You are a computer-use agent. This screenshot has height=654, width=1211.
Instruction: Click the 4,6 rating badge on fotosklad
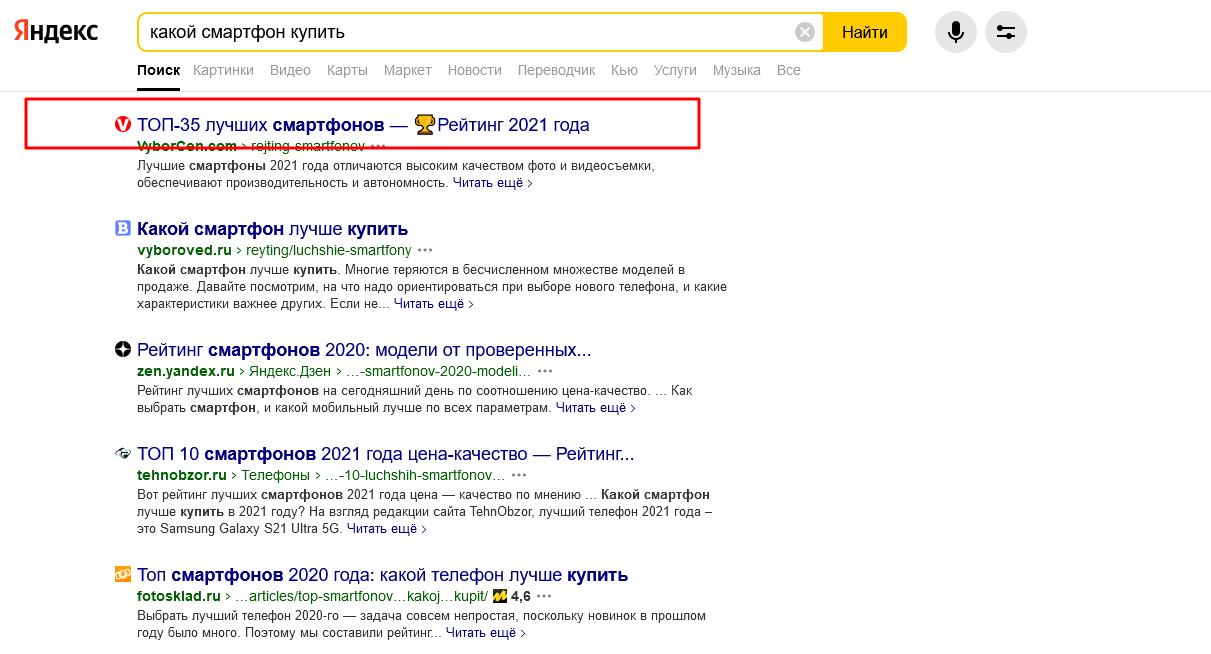(511, 596)
